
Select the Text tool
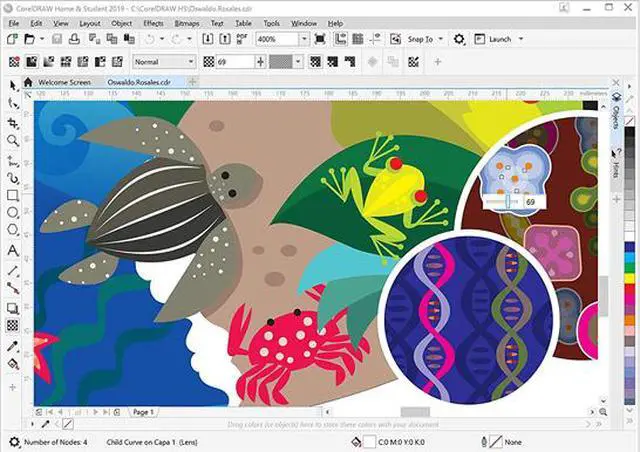tap(13, 250)
